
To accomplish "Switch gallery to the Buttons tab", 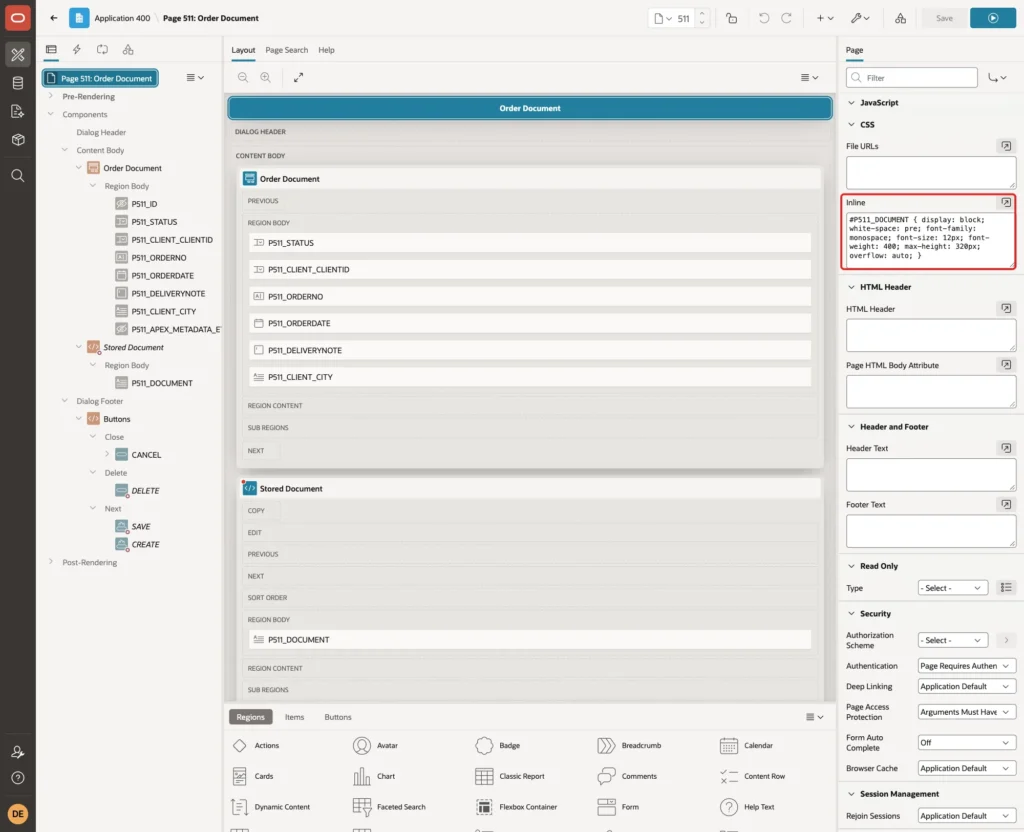I will (x=338, y=717).
